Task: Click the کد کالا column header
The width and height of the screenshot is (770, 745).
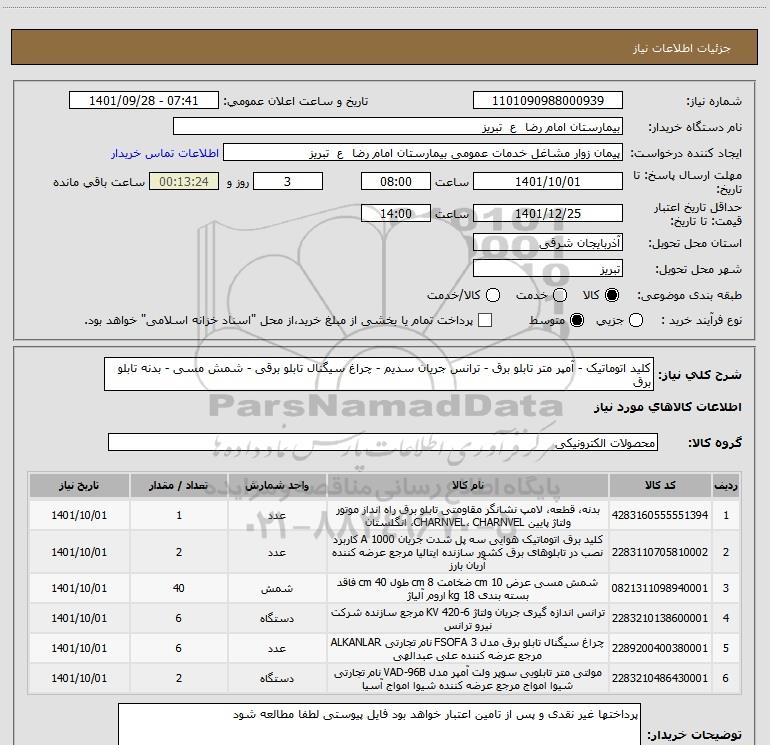Action: [x=660, y=486]
